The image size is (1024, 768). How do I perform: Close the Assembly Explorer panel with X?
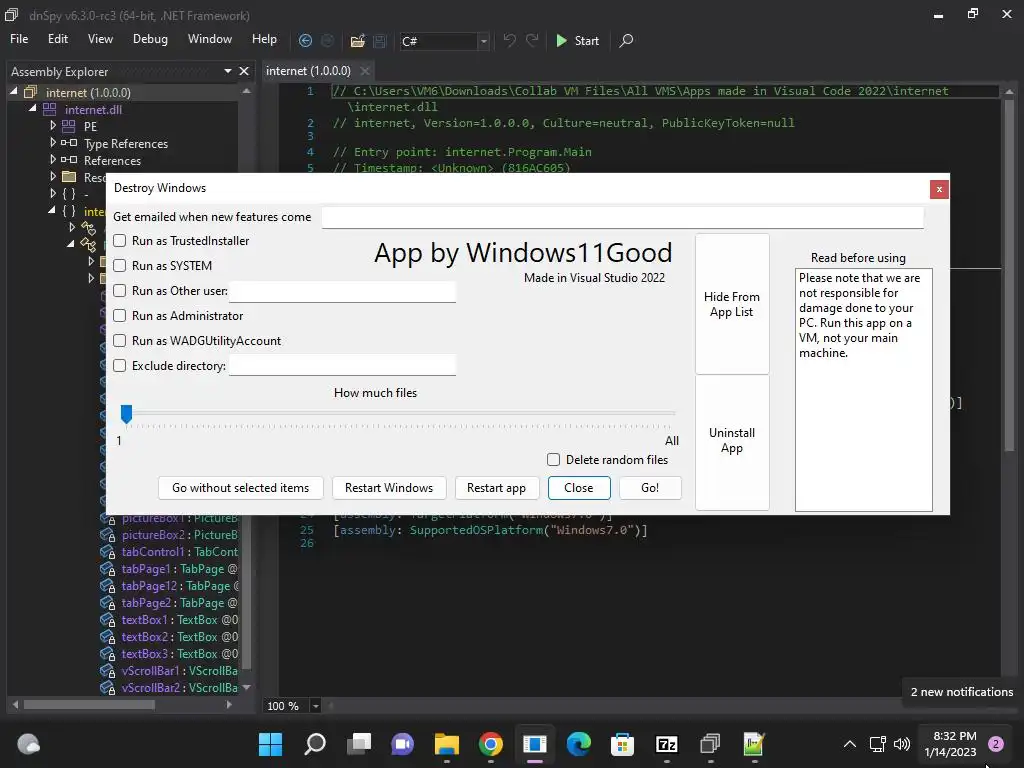coord(244,71)
